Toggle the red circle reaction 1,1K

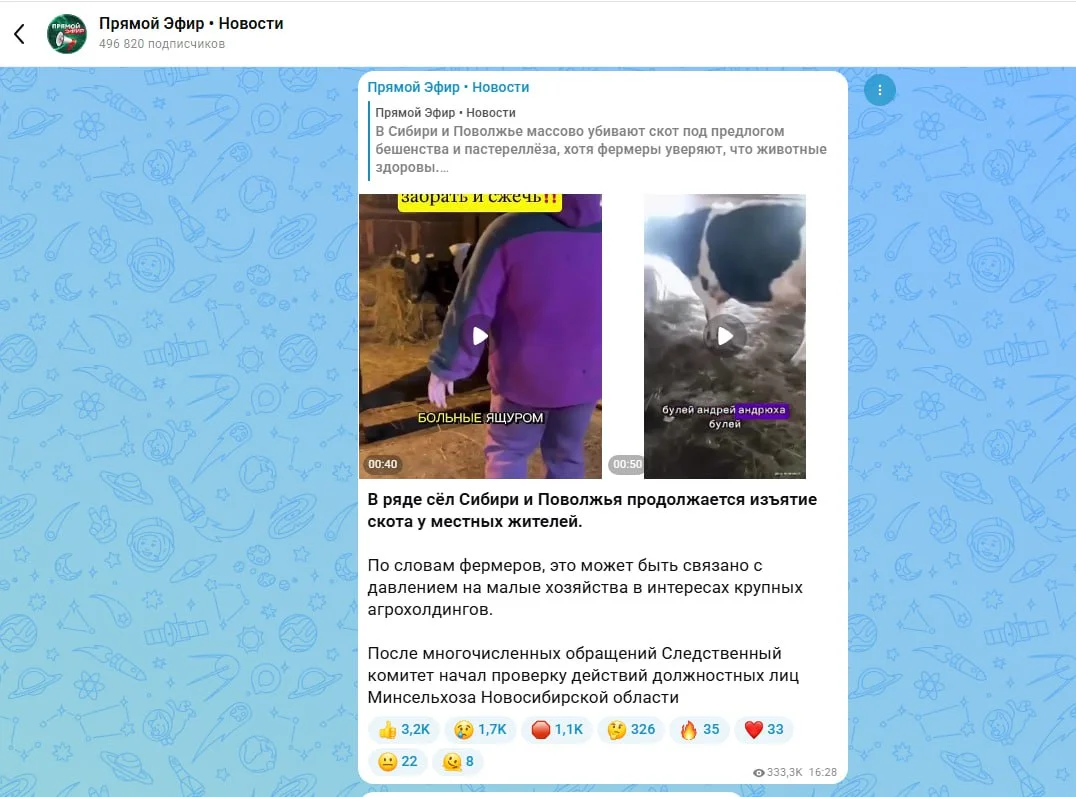point(557,729)
